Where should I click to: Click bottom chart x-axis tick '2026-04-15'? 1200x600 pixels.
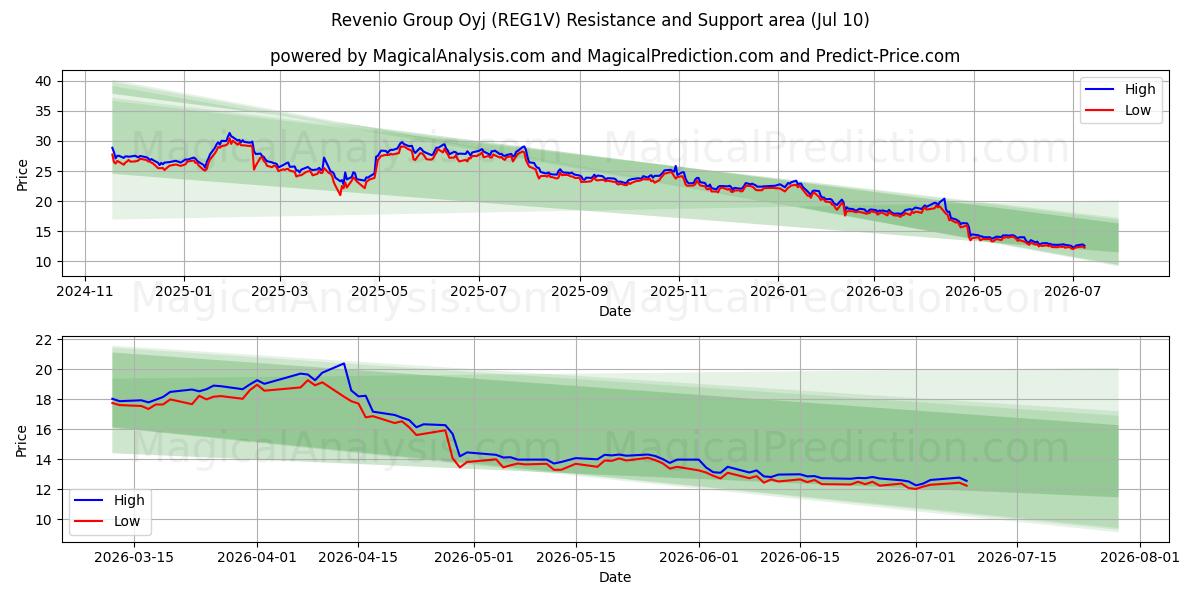click(359, 558)
